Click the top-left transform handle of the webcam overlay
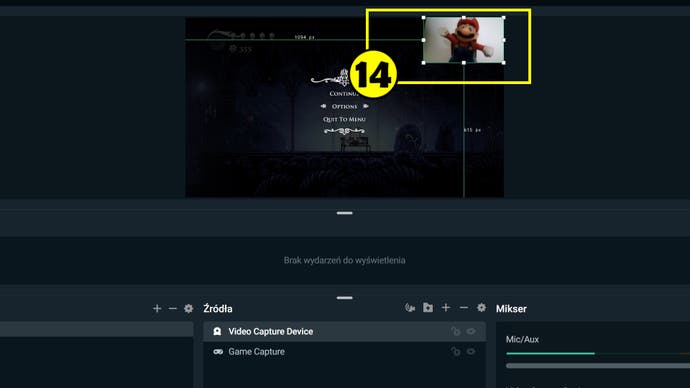This screenshot has width=690, height=388. click(424, 18)
